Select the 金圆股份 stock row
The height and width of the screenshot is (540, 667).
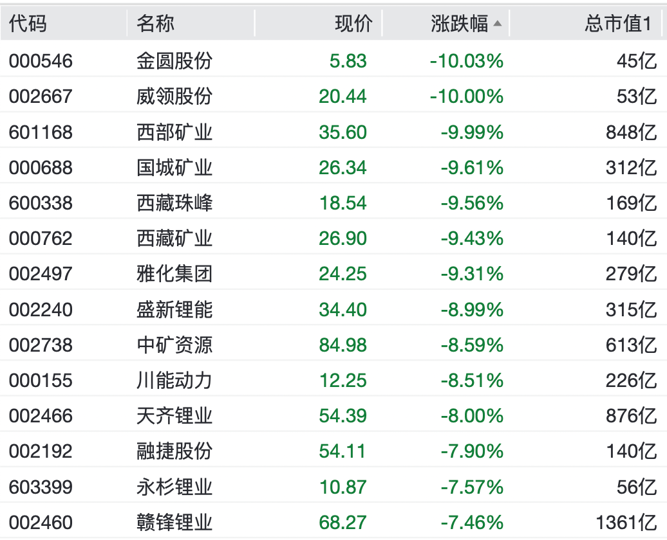[175, 61]
